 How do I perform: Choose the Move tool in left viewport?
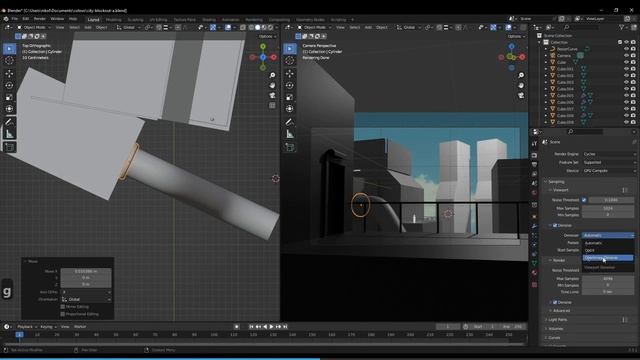tap(9, 74)
